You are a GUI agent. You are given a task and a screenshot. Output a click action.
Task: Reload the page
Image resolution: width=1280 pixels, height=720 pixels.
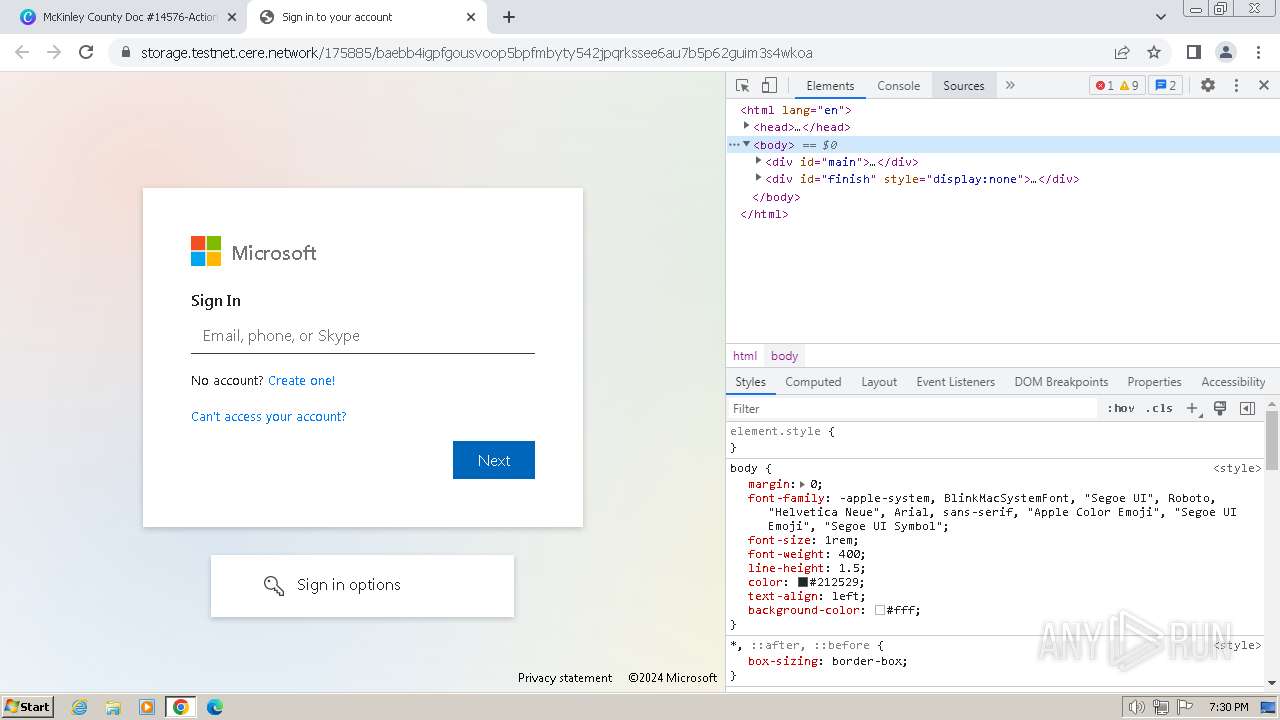point(86,52)
